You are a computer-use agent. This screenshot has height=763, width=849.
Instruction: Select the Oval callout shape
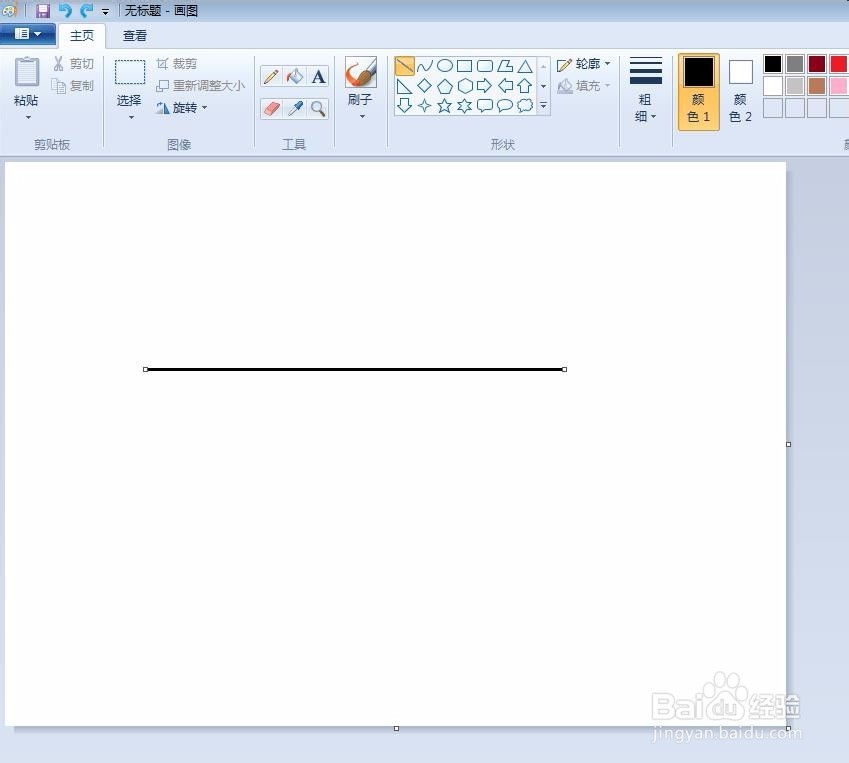pos(505,106)
